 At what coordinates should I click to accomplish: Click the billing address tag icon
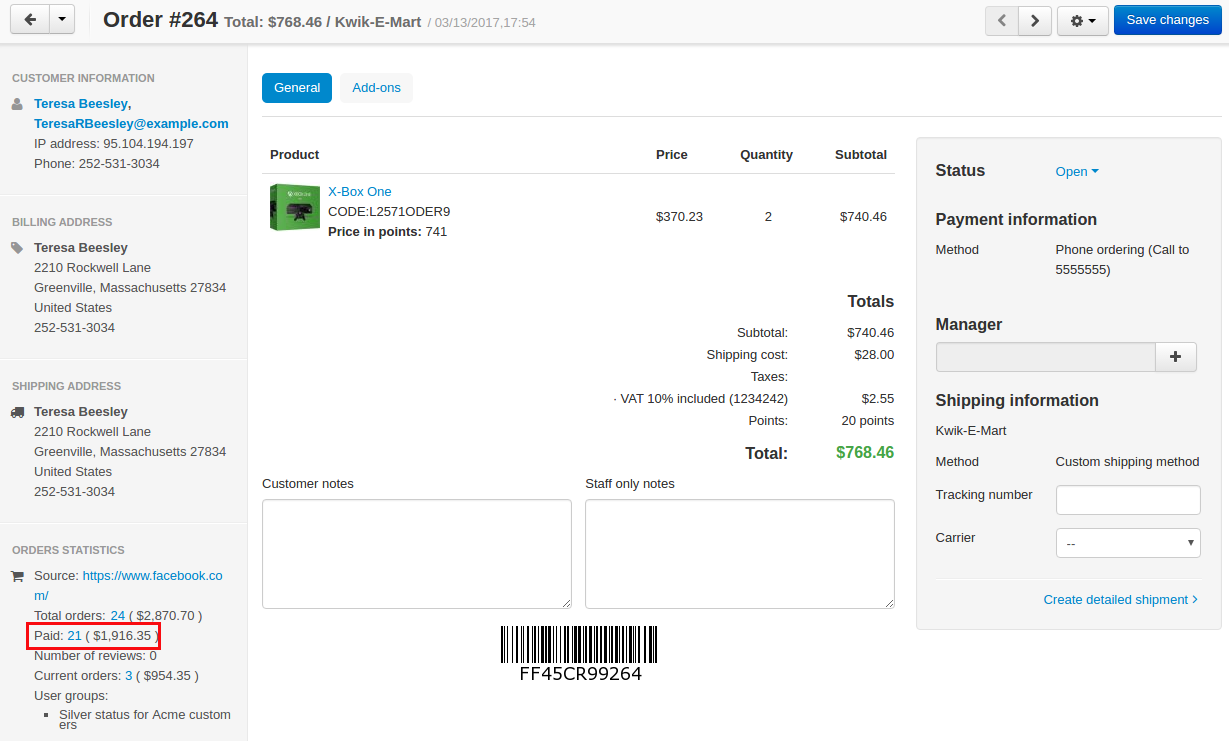click(17, 248)
